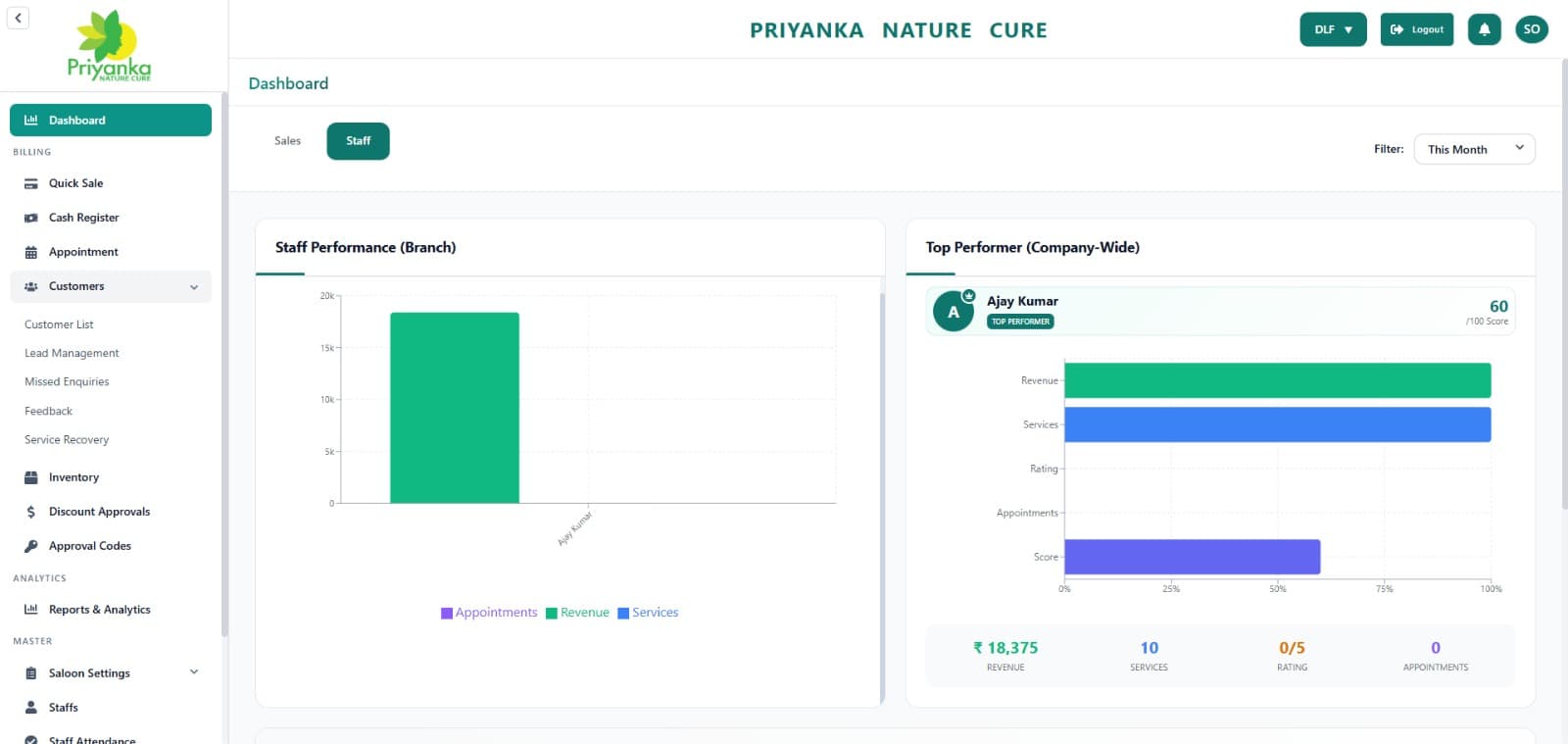Click the Approval Codes key icon

(x=31, y=546)
